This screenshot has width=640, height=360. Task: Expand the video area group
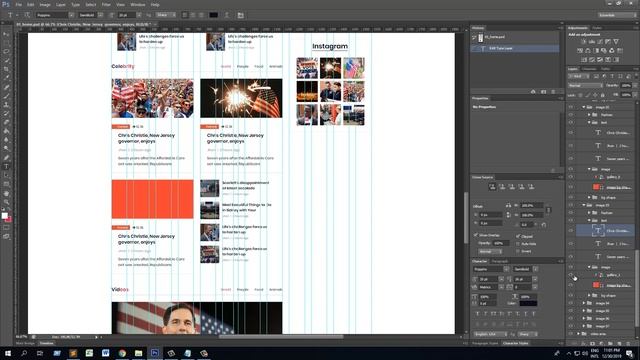(x=579, y=334)
